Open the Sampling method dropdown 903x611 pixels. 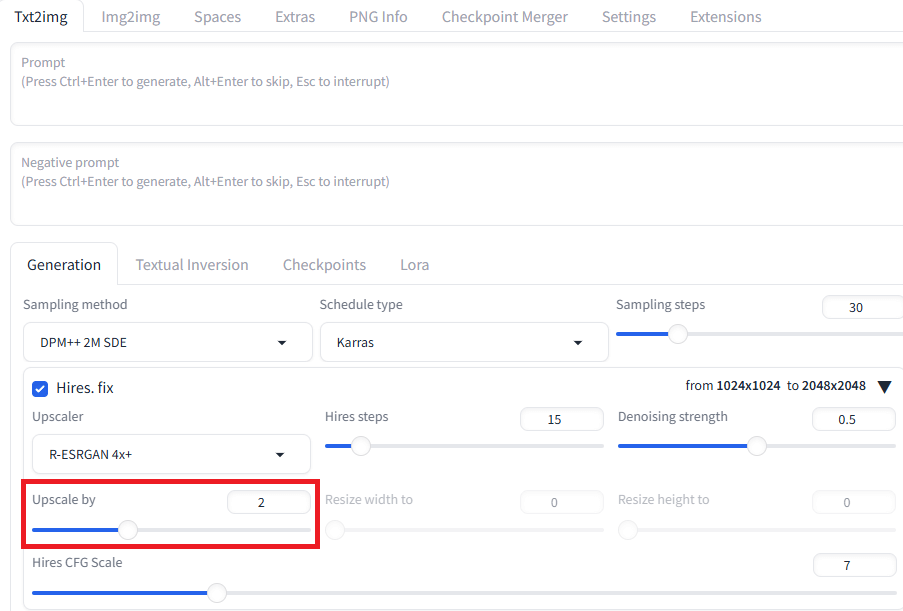click(168, 343)
